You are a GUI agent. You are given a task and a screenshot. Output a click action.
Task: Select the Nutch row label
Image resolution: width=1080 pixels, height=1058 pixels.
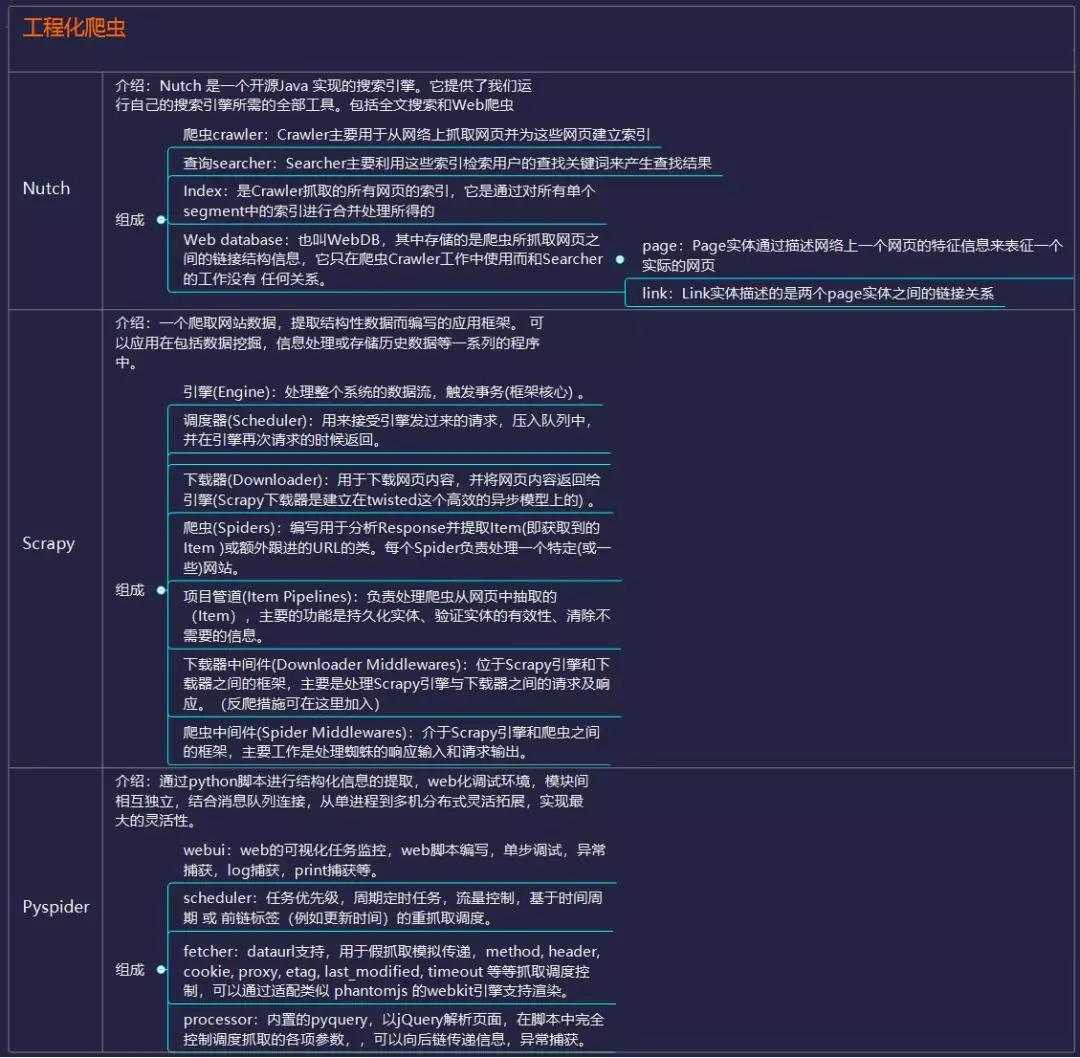[46, 189]
